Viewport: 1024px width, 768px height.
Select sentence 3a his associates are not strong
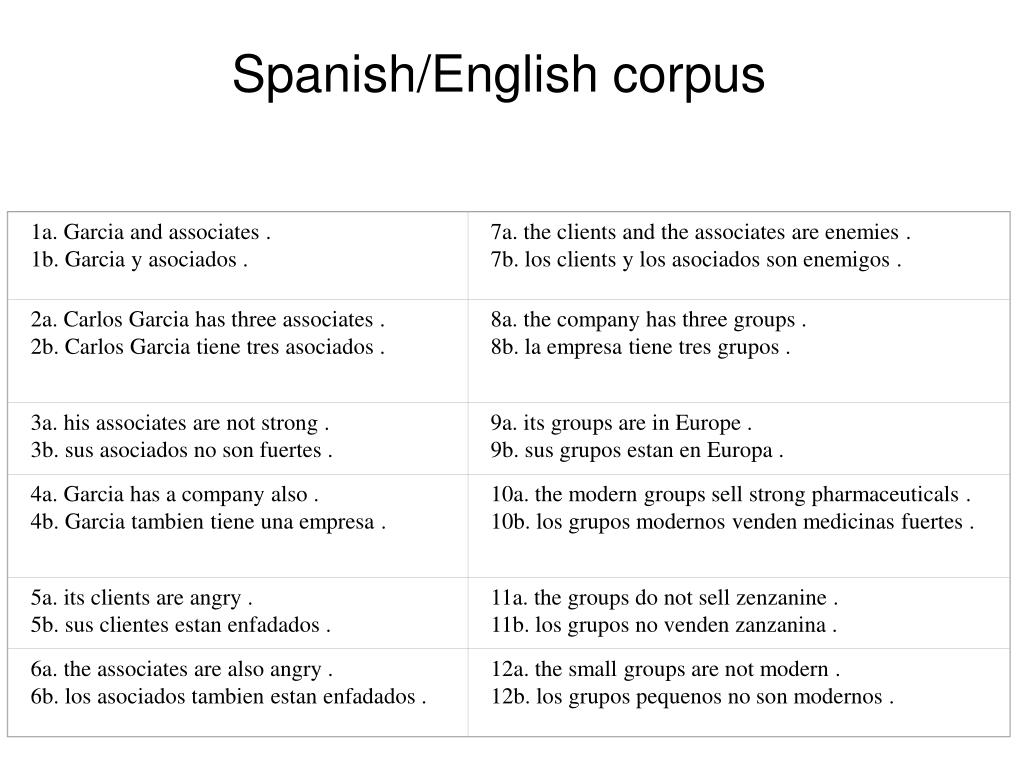[180, 423]
